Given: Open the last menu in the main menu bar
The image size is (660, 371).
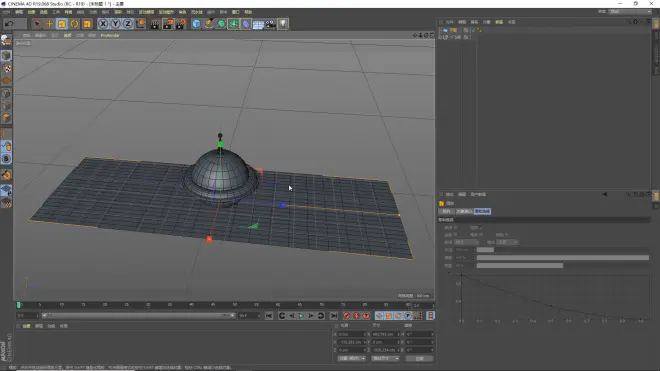Looking at the screenshot, I should (248, 12).
